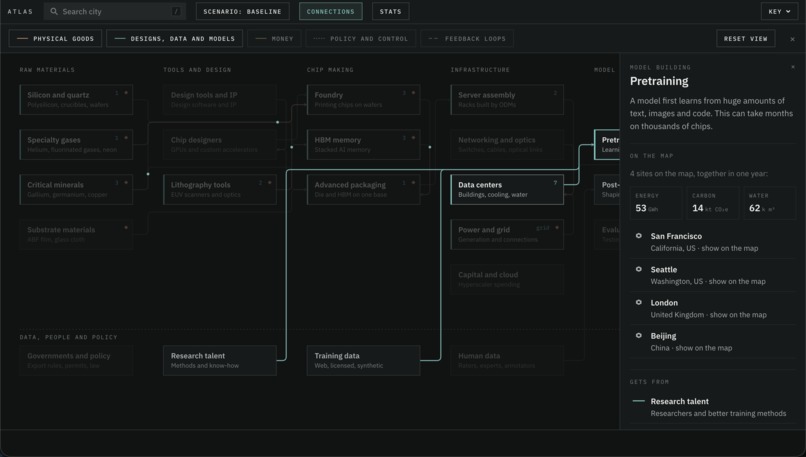Screen dimensions: 806x457
Task: Focus the Search city input field
Action: click(x=115, y=11)
